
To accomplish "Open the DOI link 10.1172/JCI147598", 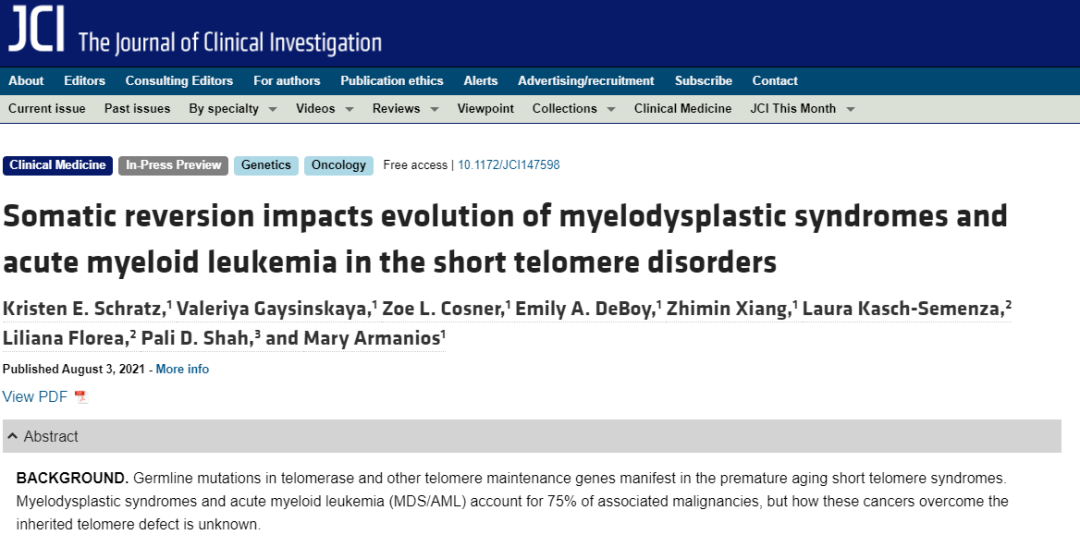I will pyautogui.click(x=509, y=165).
